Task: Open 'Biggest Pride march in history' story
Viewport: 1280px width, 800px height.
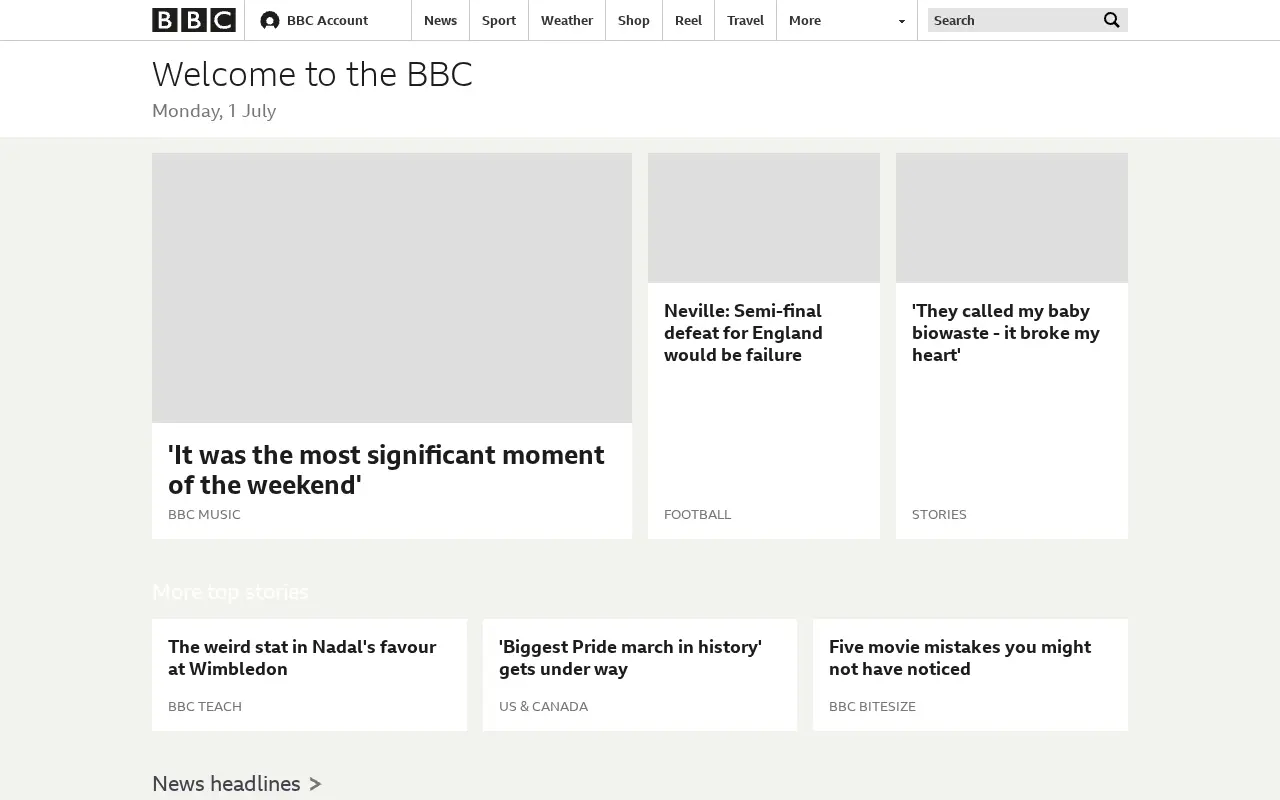Action: point(630,658)
